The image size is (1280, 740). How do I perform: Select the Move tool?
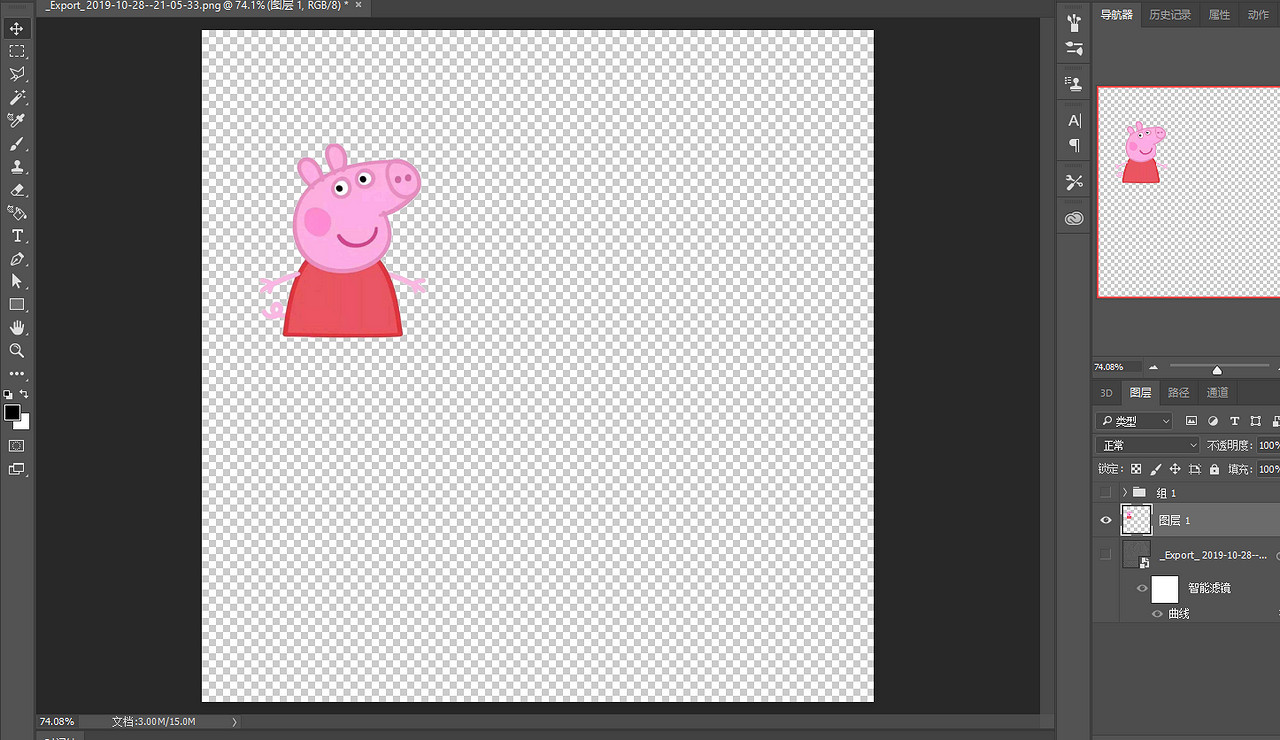point(17,29)
